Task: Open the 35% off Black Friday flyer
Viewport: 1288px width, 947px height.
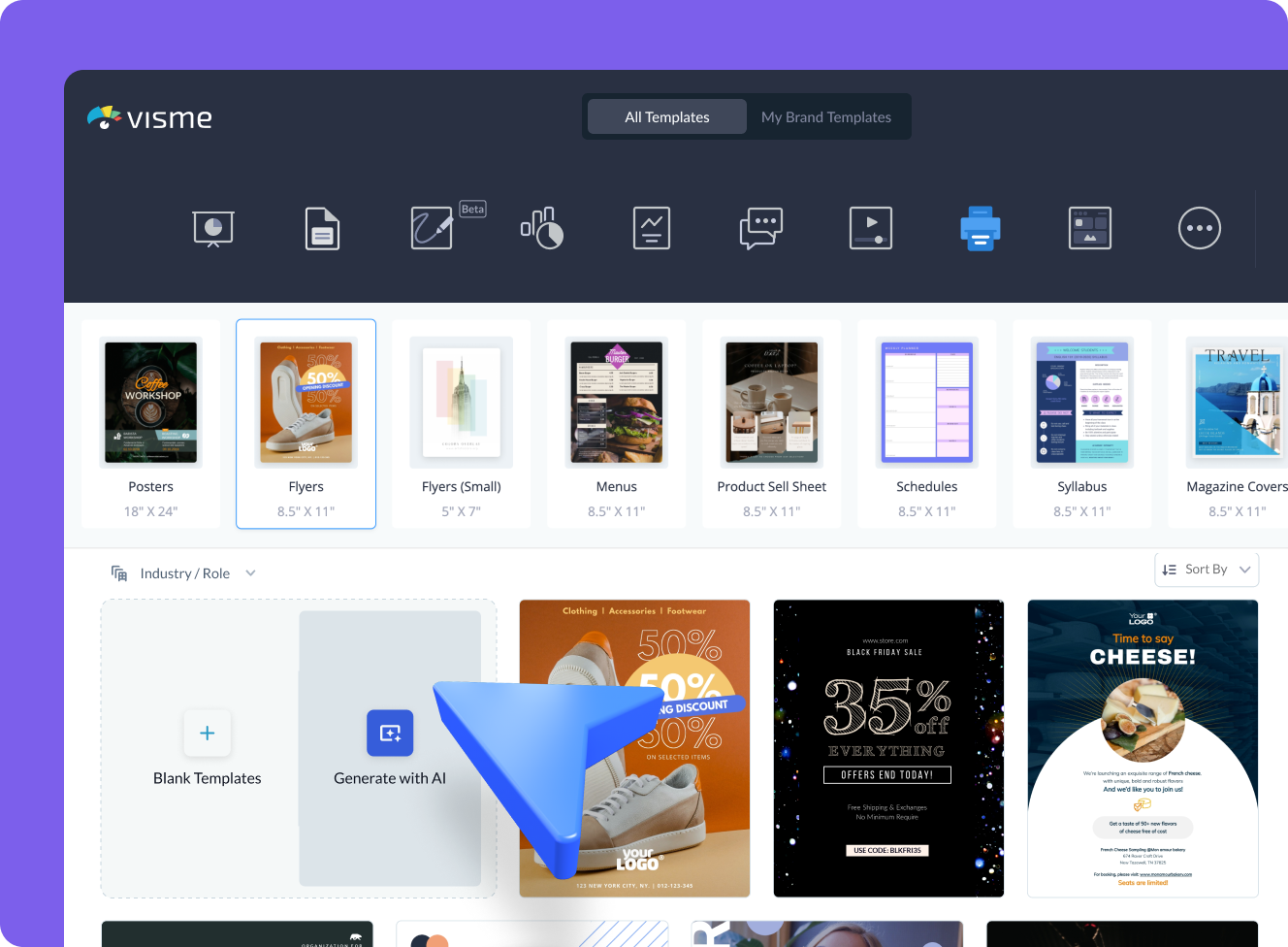Action: 888,748
